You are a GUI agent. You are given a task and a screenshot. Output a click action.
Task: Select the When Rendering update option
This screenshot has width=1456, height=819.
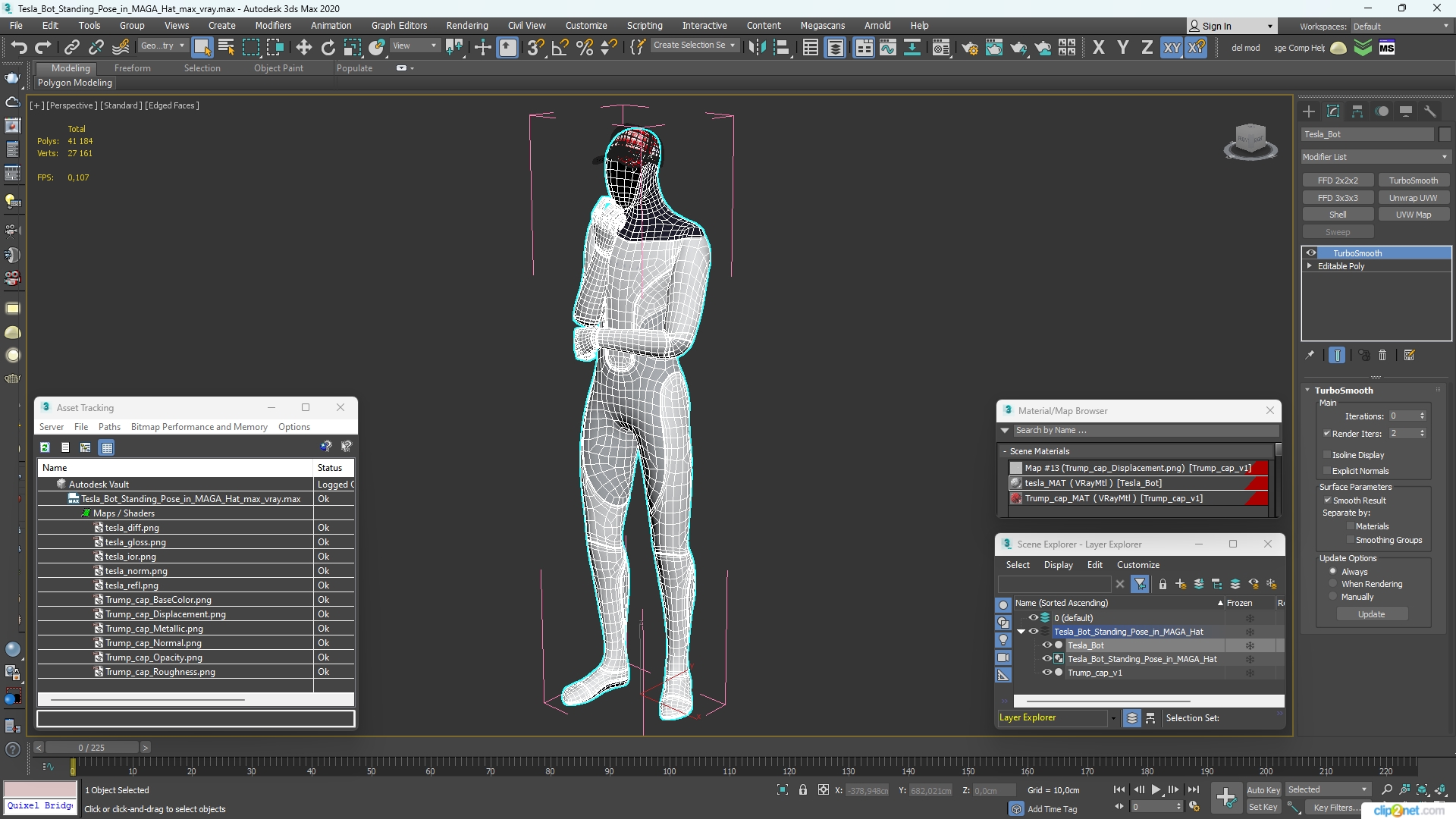point(1333,584)
